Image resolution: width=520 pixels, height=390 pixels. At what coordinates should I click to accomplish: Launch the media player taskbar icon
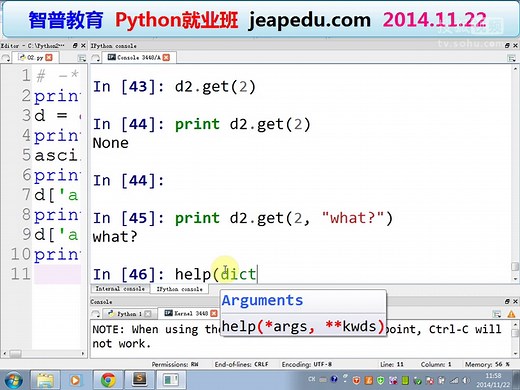click(75, 380)
